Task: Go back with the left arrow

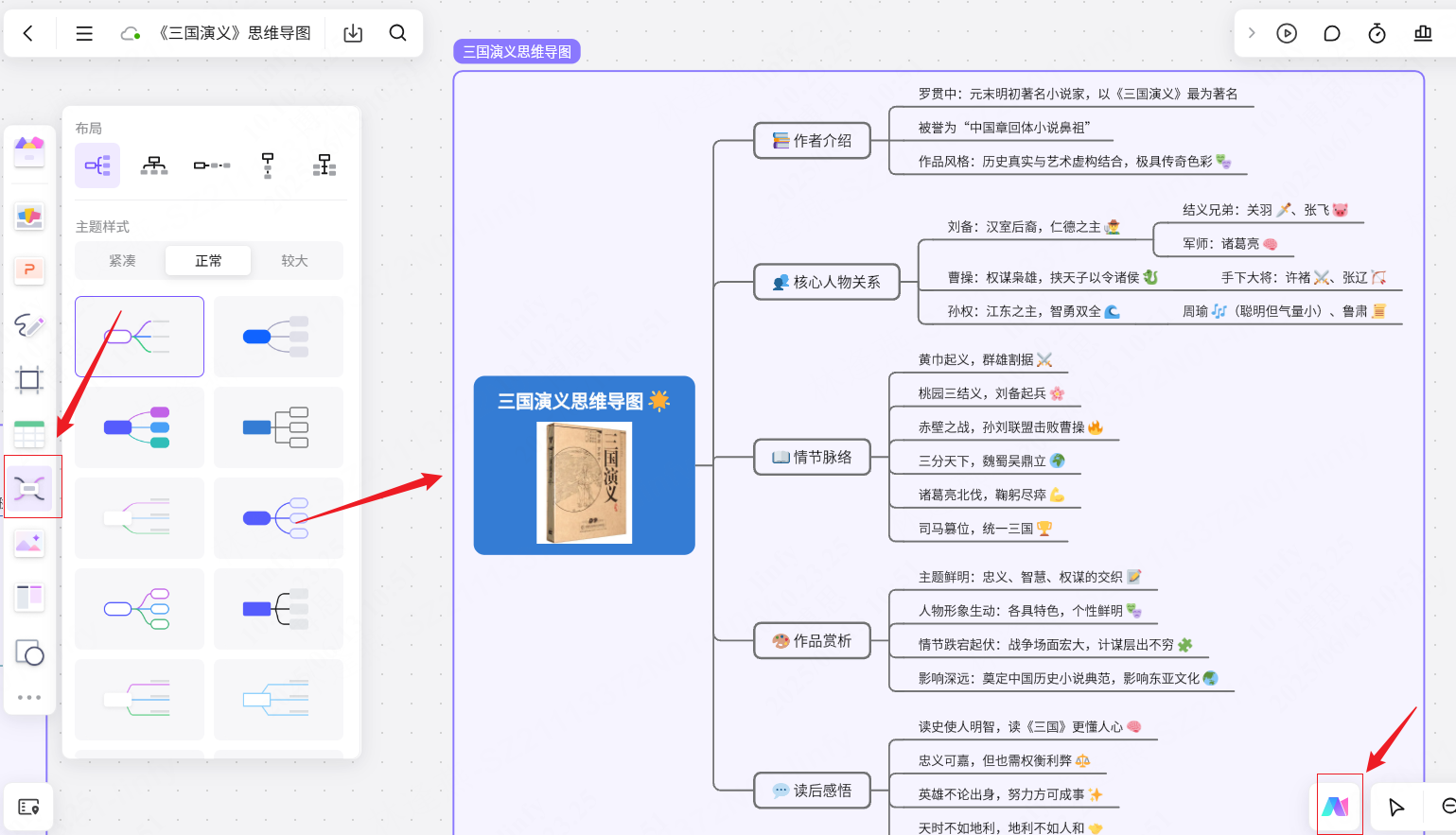Action: (x=28, y=33)
